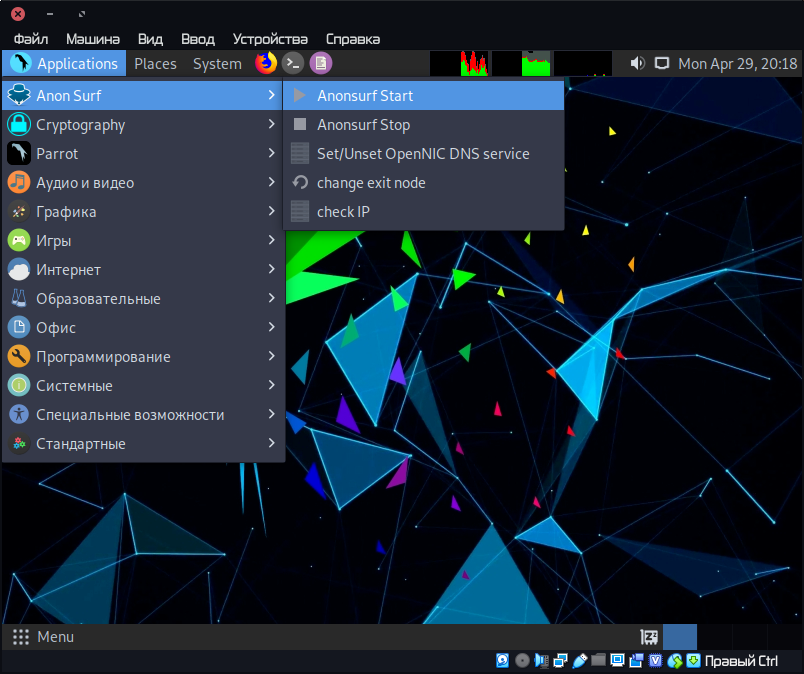The height and width of the screenshot is (674, 804).
Task: Click the CPU system monitor graph
Action: click(x=459, y=64)
